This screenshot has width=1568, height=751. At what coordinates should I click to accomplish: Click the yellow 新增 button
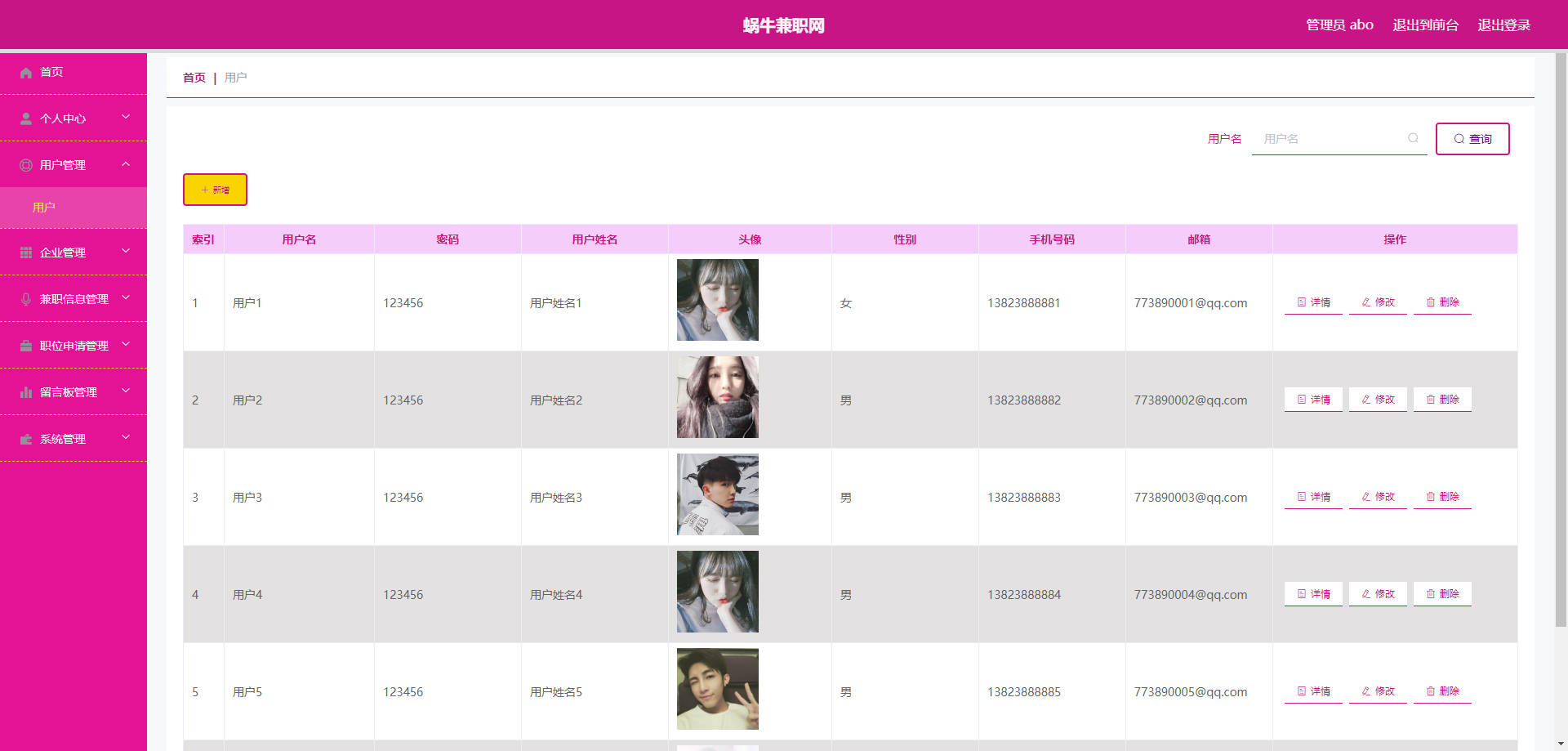pos(215,190)
